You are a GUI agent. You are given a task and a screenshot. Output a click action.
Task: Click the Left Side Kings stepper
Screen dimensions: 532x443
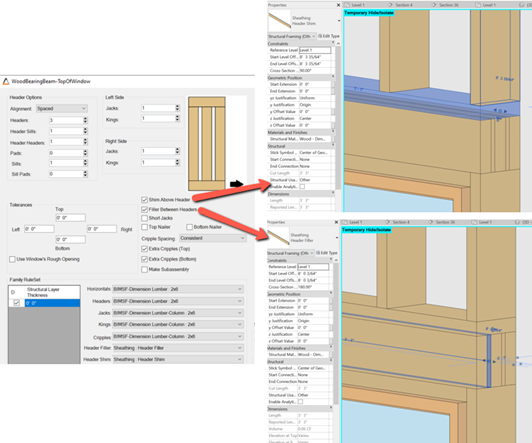(177, 118)
